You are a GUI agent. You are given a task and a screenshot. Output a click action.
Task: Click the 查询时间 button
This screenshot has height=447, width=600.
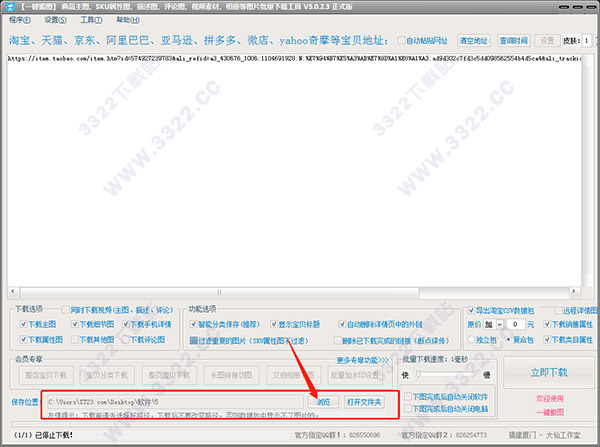tap(514, 41)
